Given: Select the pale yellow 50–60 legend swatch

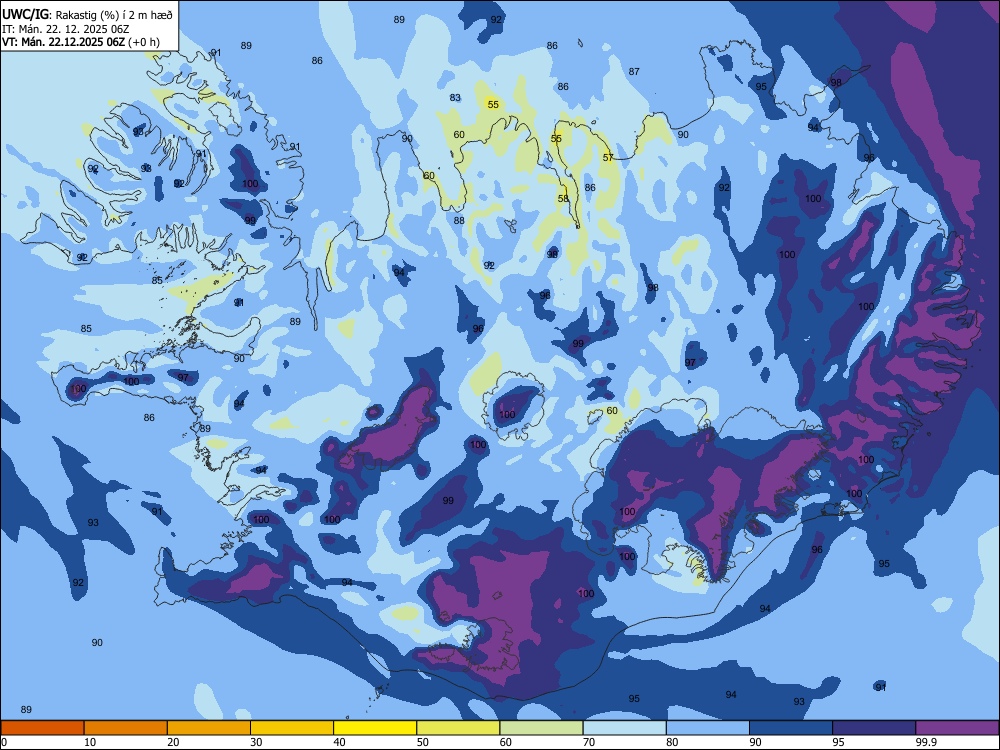Looking at the screenshot, I should pos(458,728).
